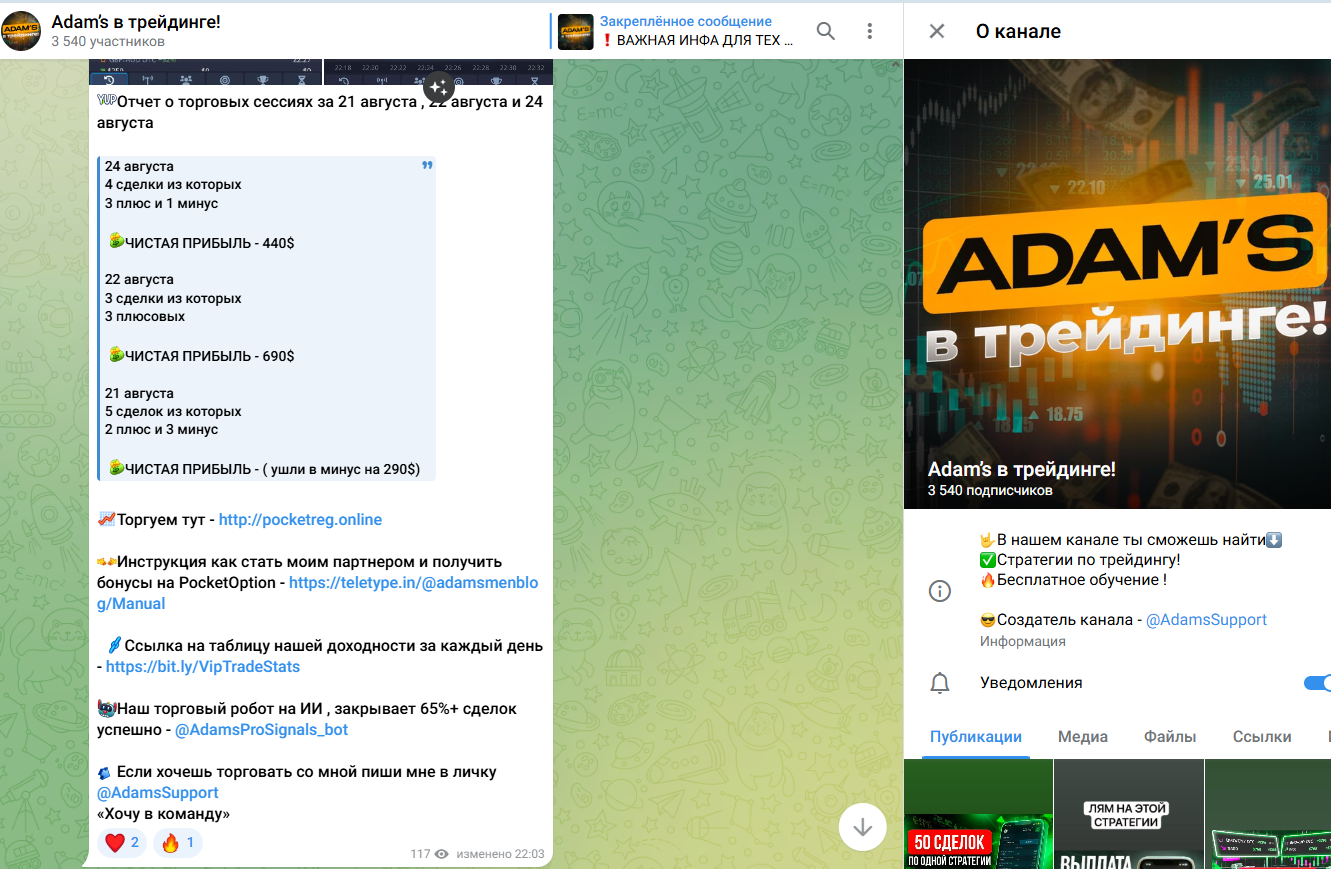The image size is (1331, 869).
Task: Switch to the Медиа tab
Action: click(x=1083, y=737)
